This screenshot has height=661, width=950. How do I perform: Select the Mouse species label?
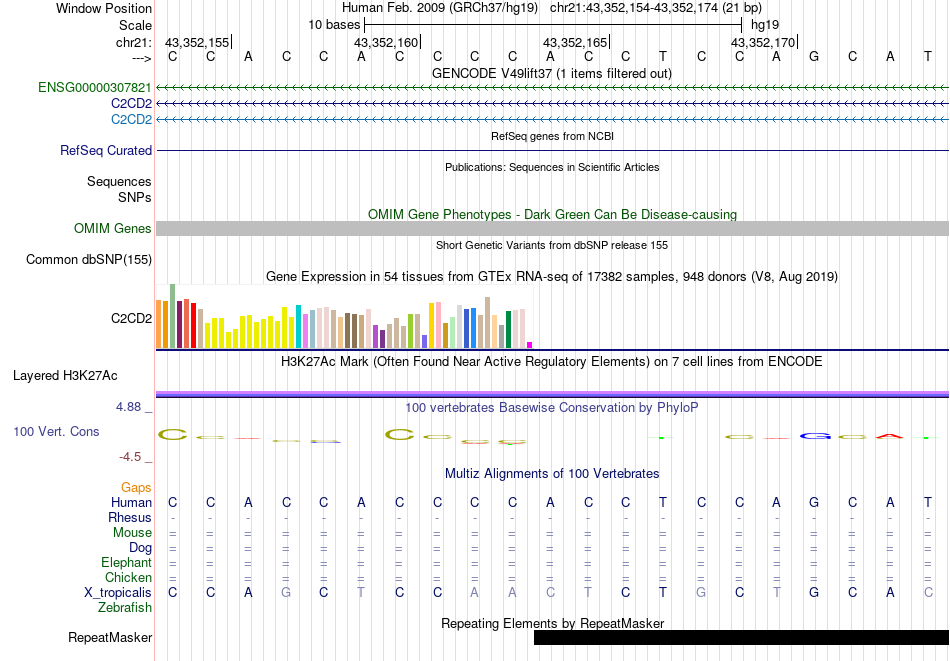(x=132, y=533)
